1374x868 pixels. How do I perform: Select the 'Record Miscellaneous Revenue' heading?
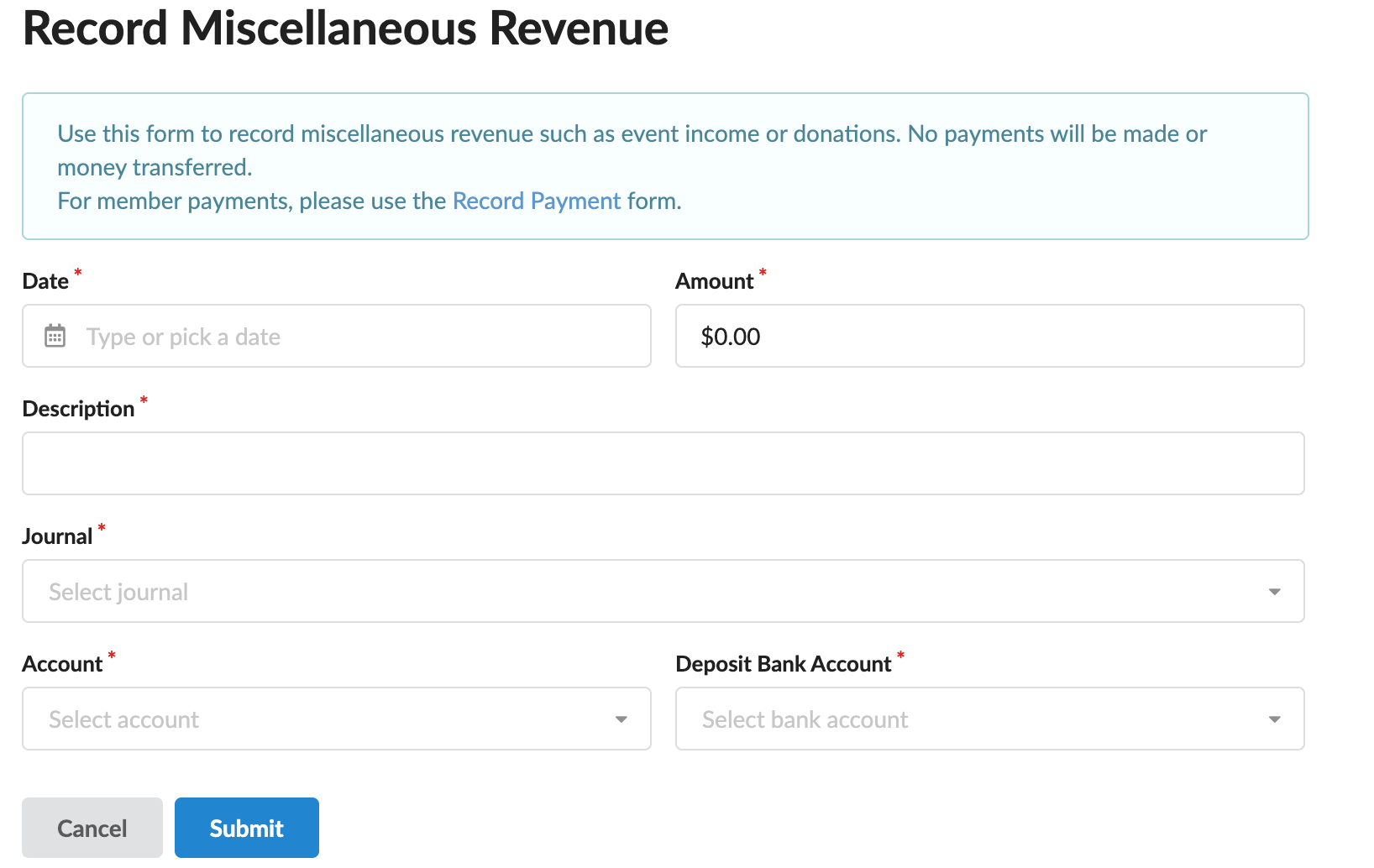click(346, 28)
